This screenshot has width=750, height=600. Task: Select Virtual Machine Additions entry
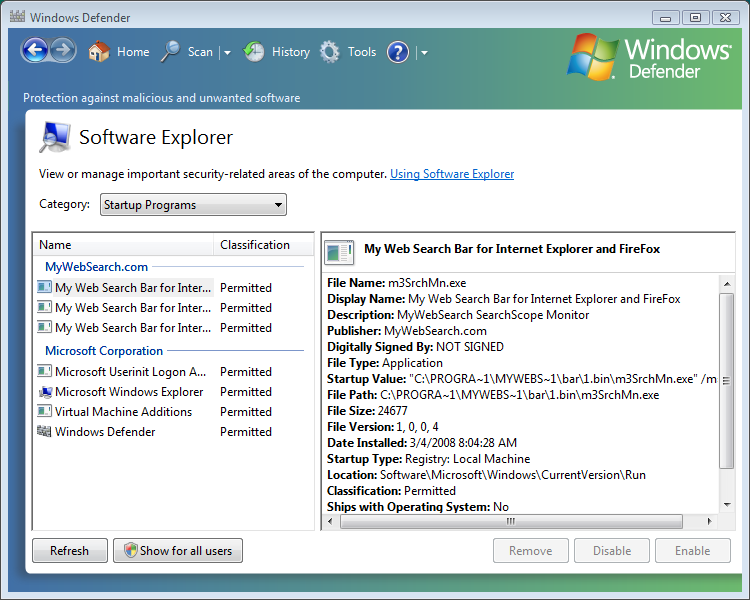(x=123, y=412)
